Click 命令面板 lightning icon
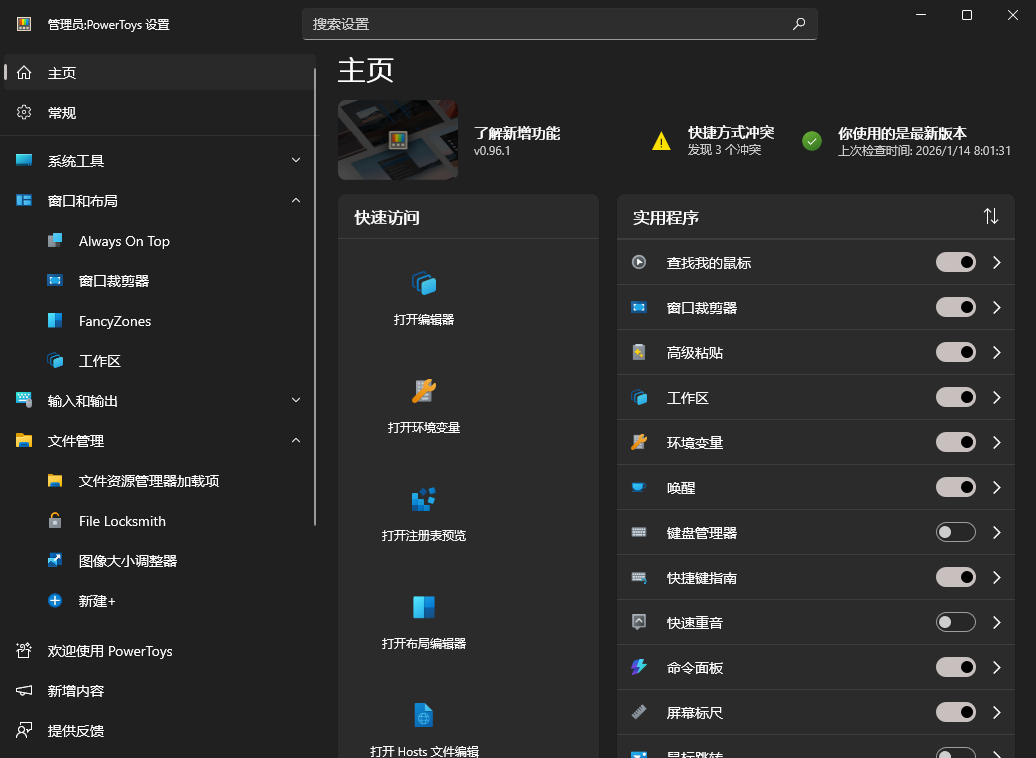This screenshot has height=758, width=1036. [639, 667]
